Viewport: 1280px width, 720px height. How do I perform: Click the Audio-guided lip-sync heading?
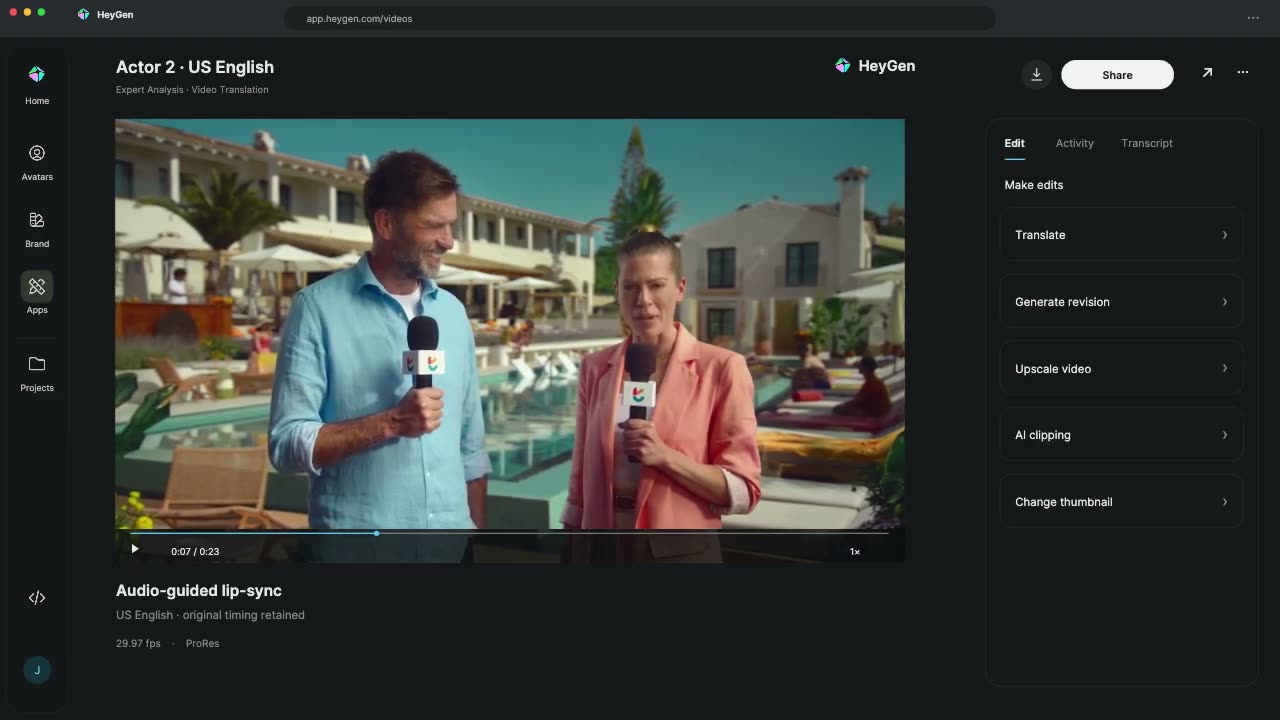coord(199,591)
